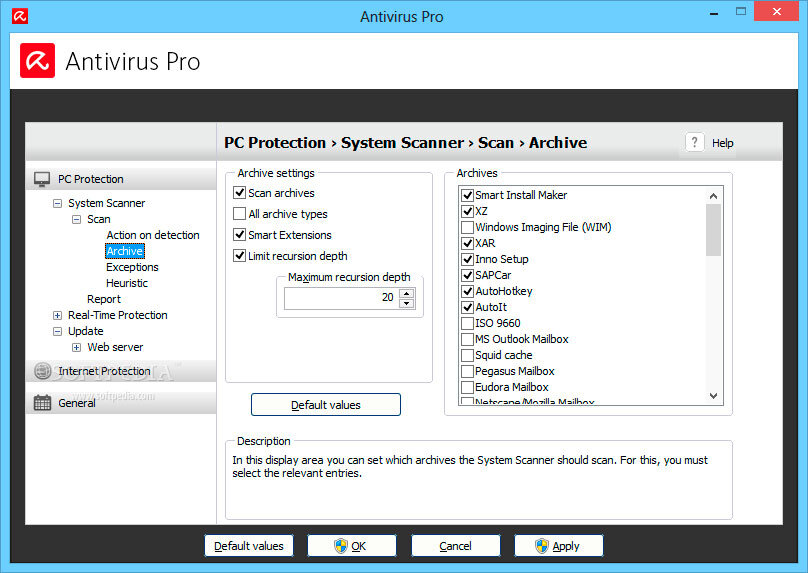Click the bottom Default values button

(x=249, y=546)
